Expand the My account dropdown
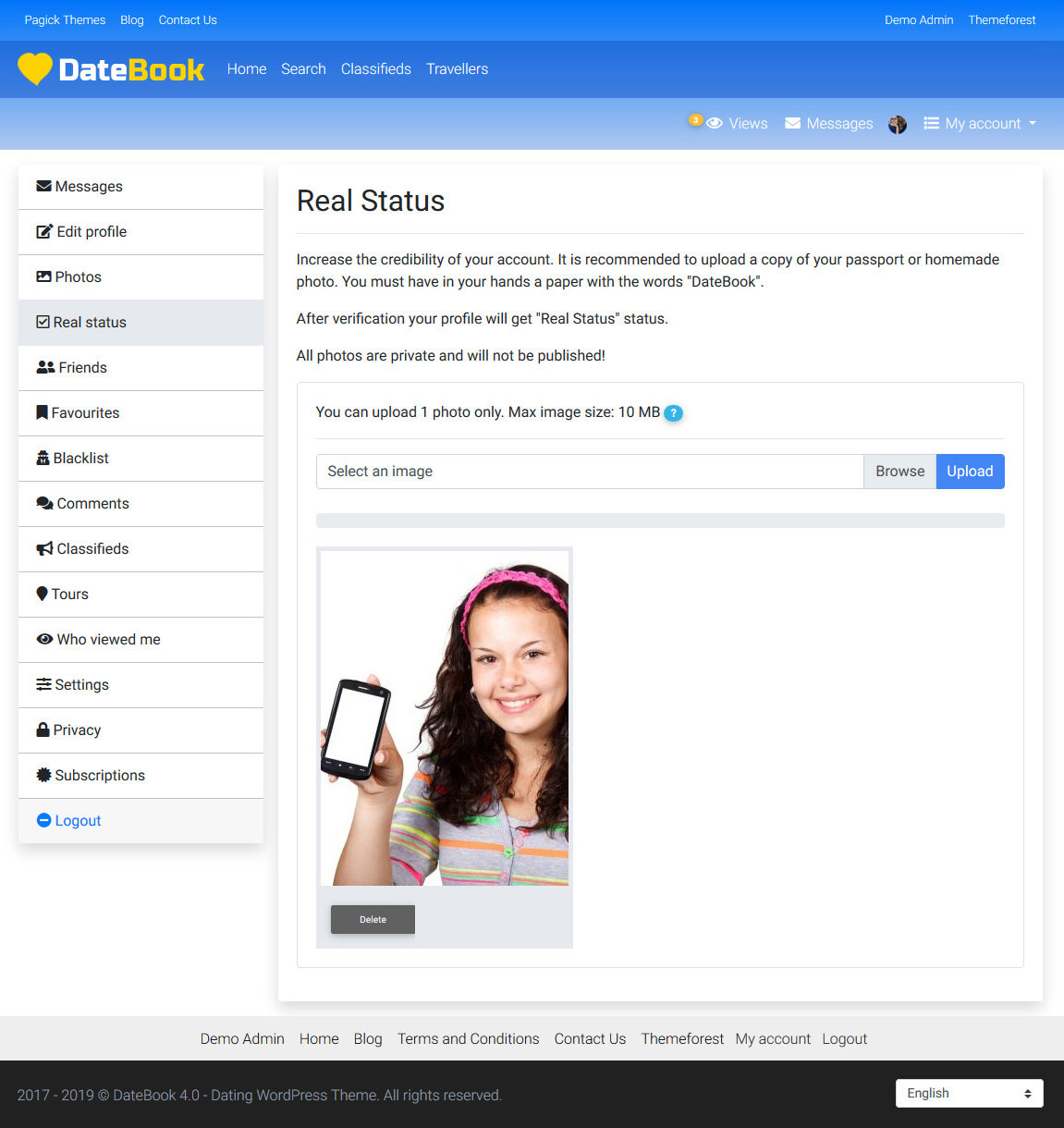Viewport: 1064px width, 1128px height. coord(980,123)
